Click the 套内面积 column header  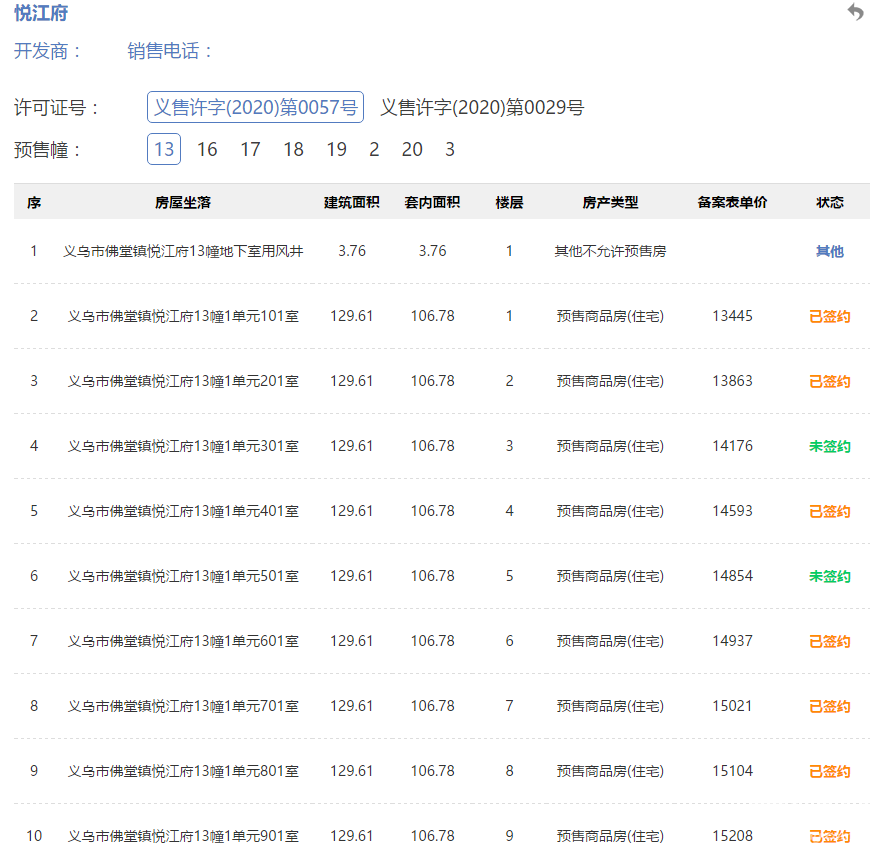(x=432, y=202)
